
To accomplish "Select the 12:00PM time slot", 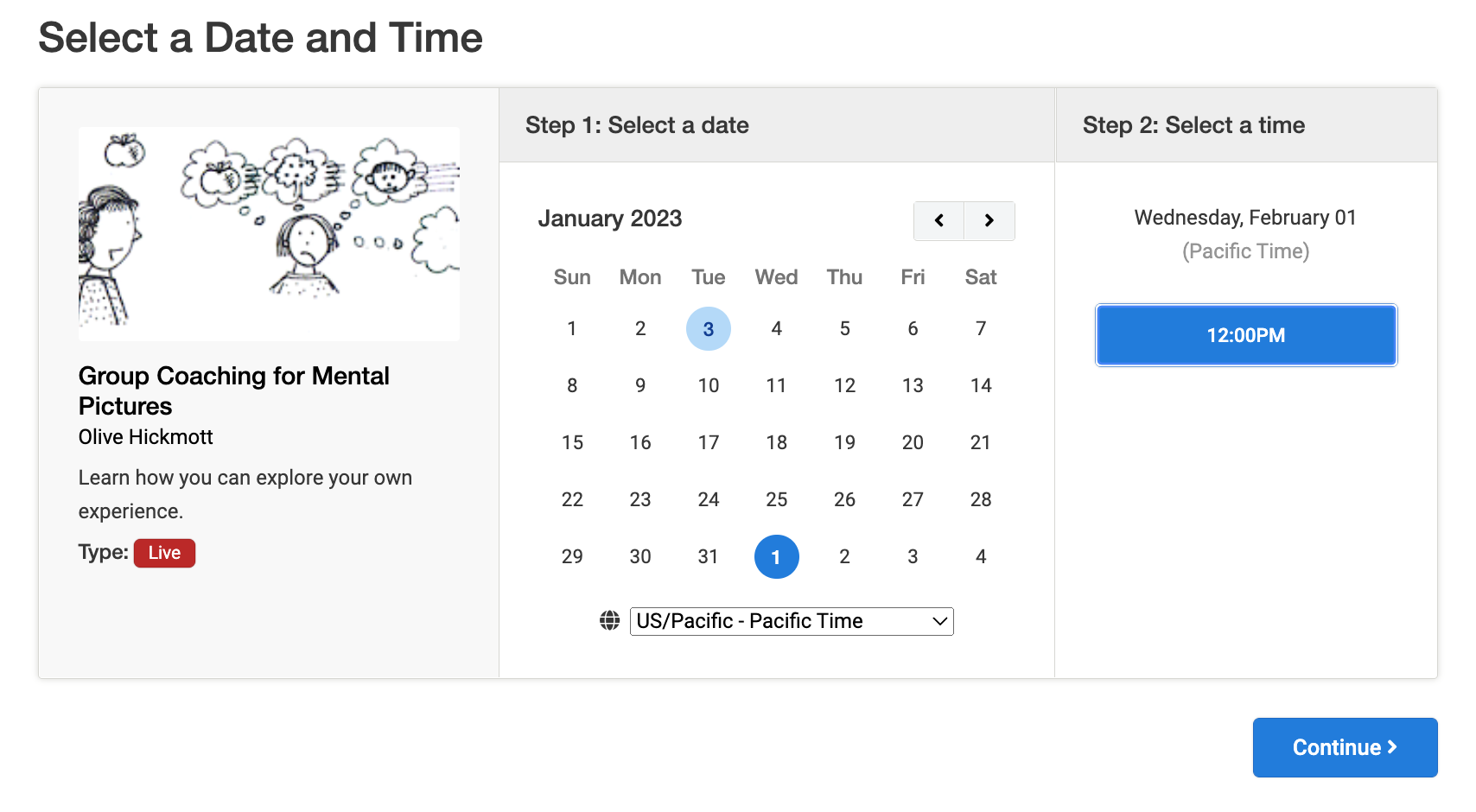I will [x=1245, y=335].
